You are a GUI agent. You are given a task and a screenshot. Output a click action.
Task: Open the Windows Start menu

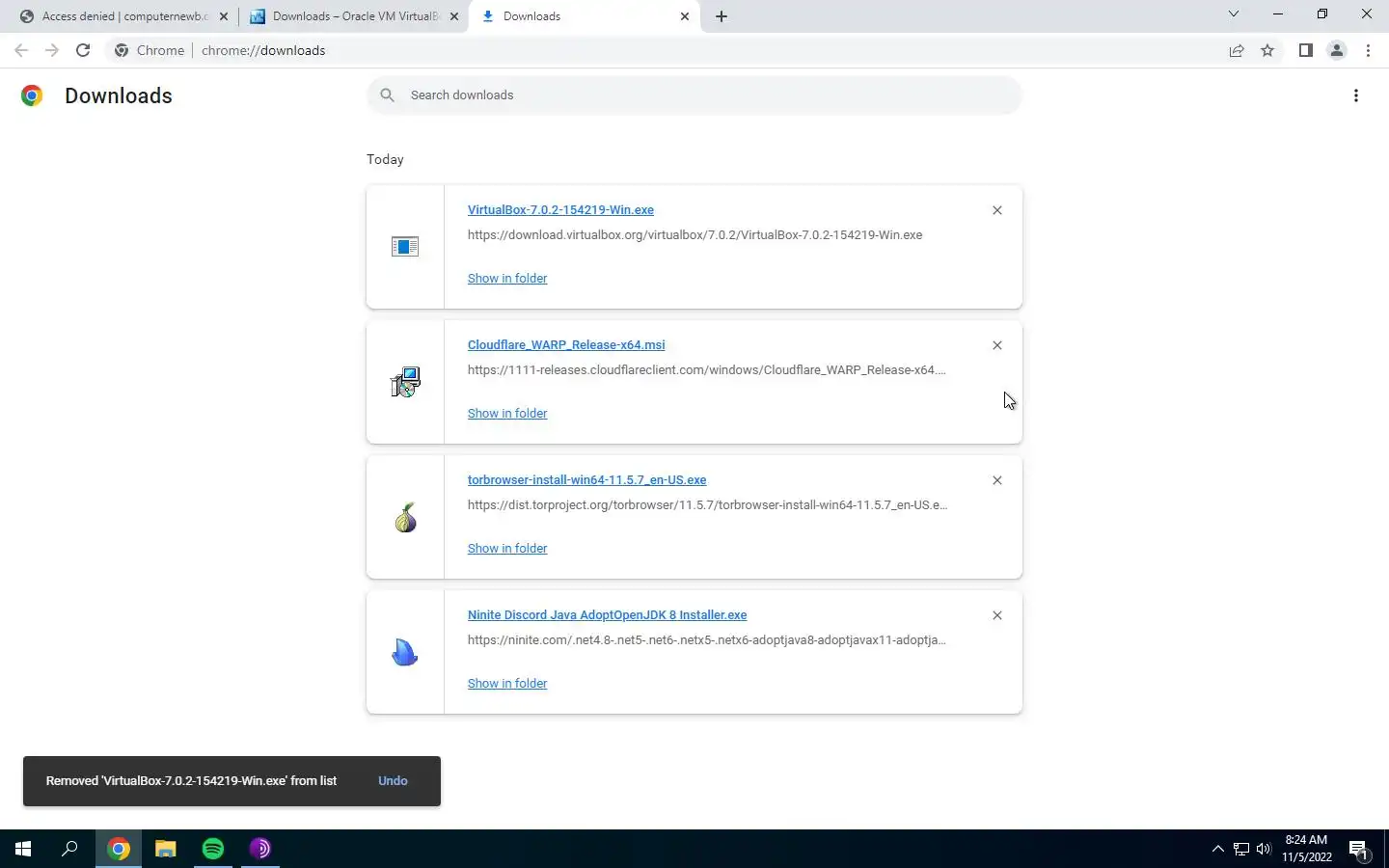coord(23,849)
